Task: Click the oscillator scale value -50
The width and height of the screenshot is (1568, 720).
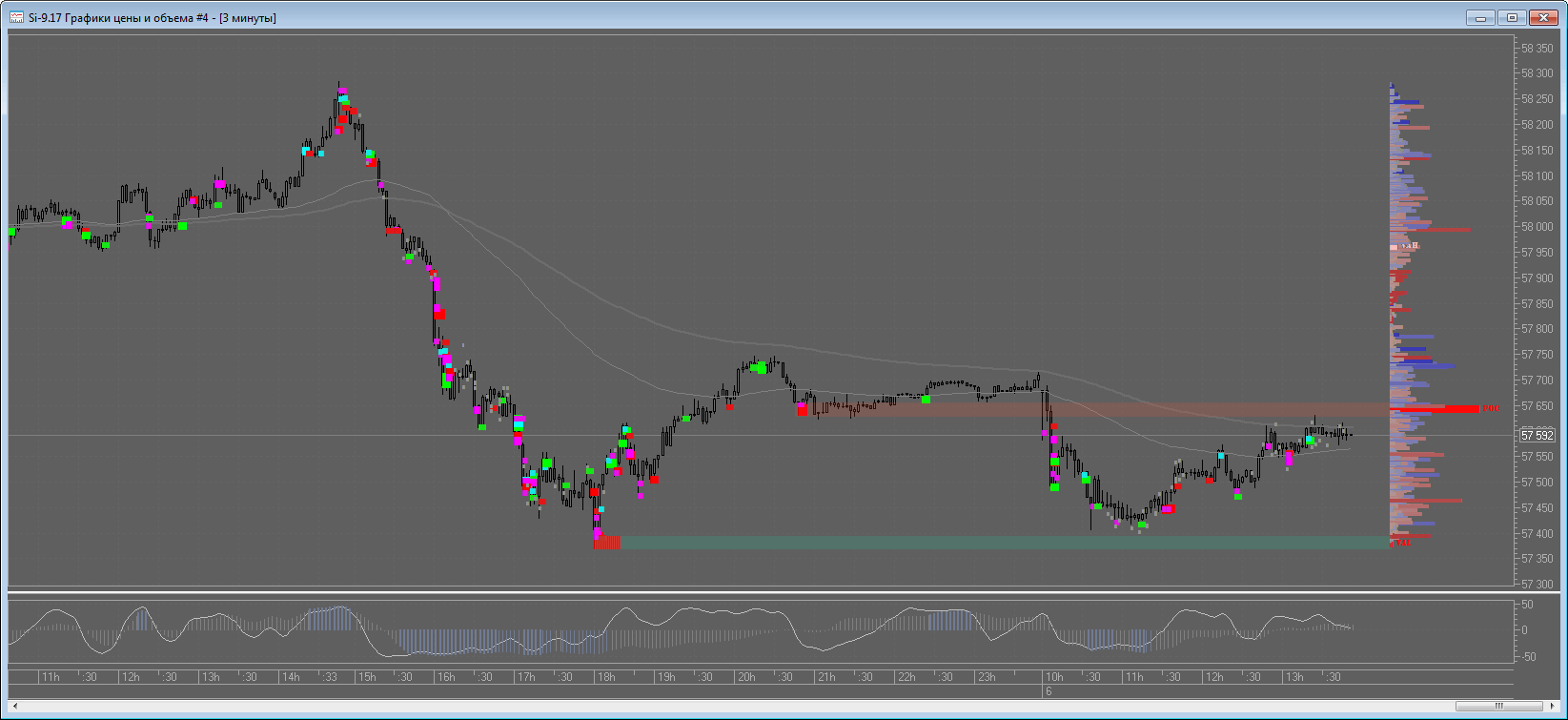Action: pyautogui.click(x=1527, y=657)
